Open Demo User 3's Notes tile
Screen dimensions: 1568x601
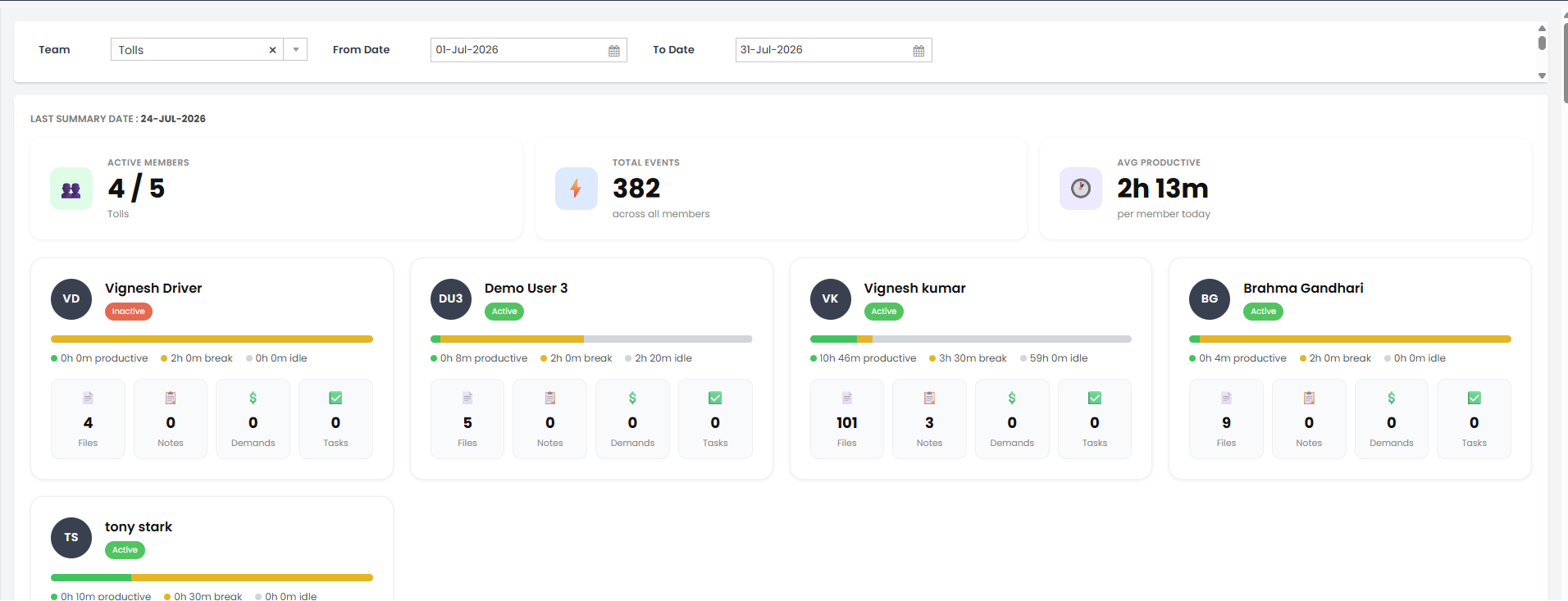(550, 419)
